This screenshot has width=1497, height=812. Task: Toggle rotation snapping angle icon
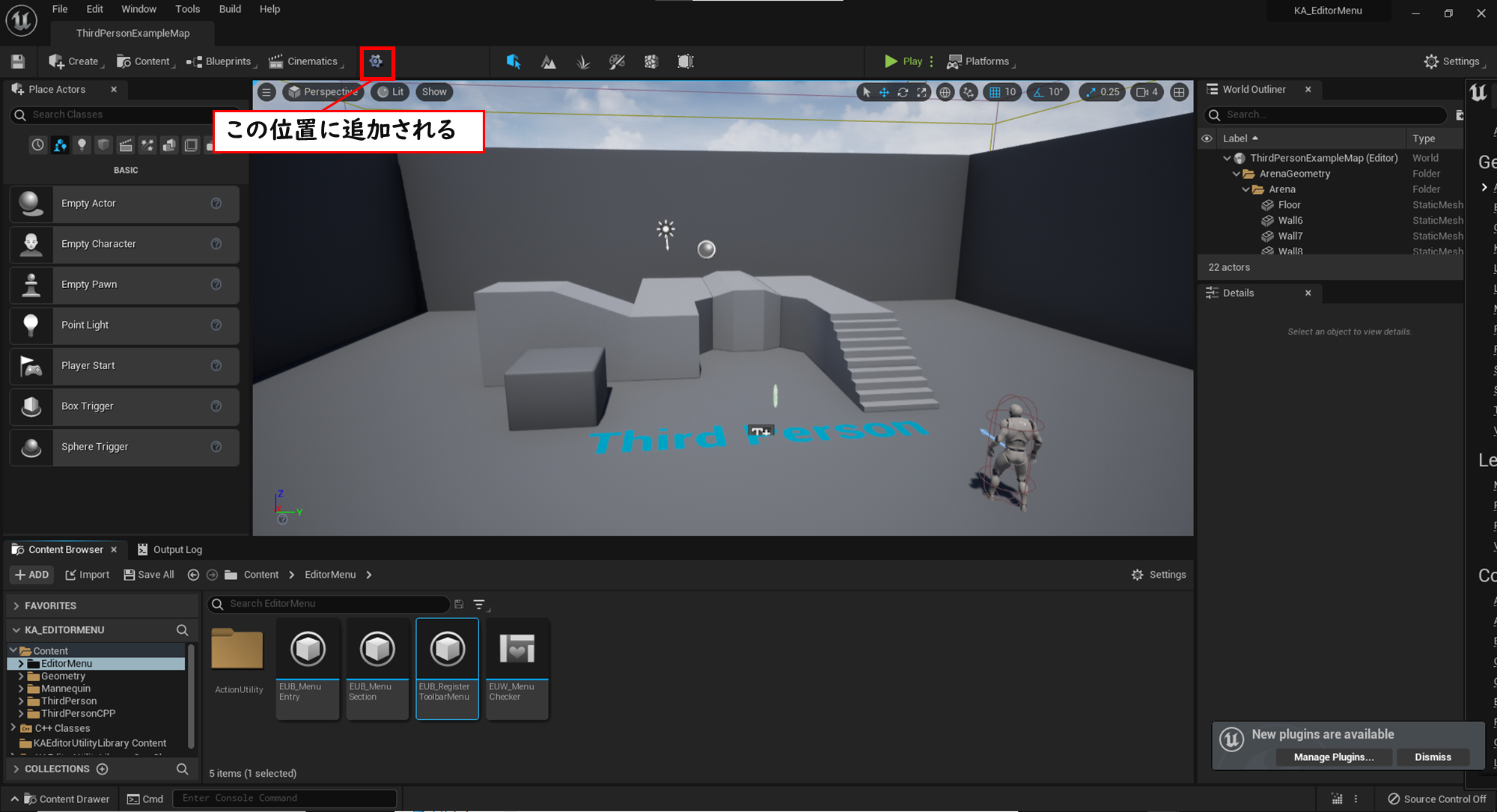(x=1039, y=92)
